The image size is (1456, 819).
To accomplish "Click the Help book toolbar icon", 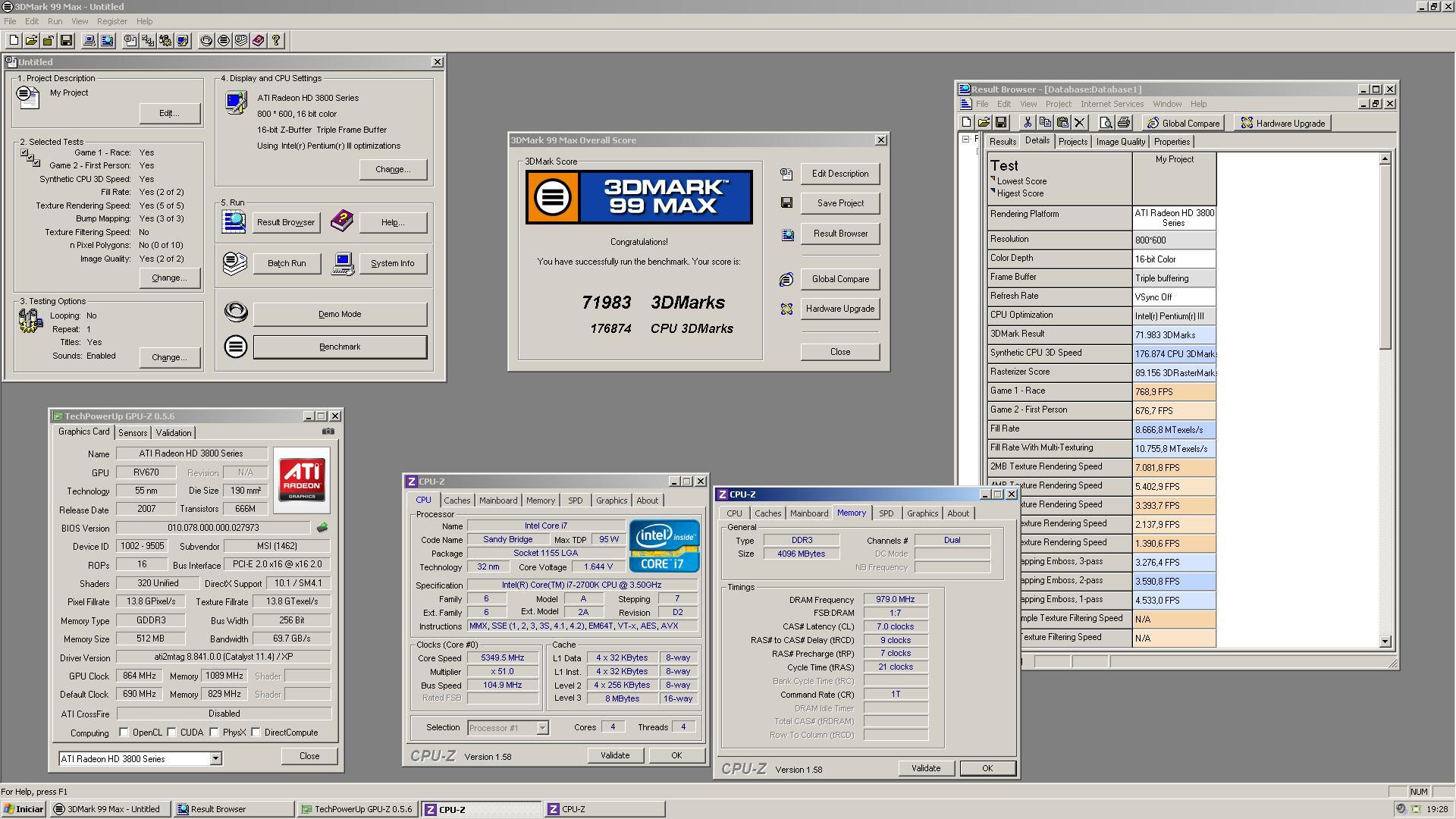I will (x=259, y=41).
